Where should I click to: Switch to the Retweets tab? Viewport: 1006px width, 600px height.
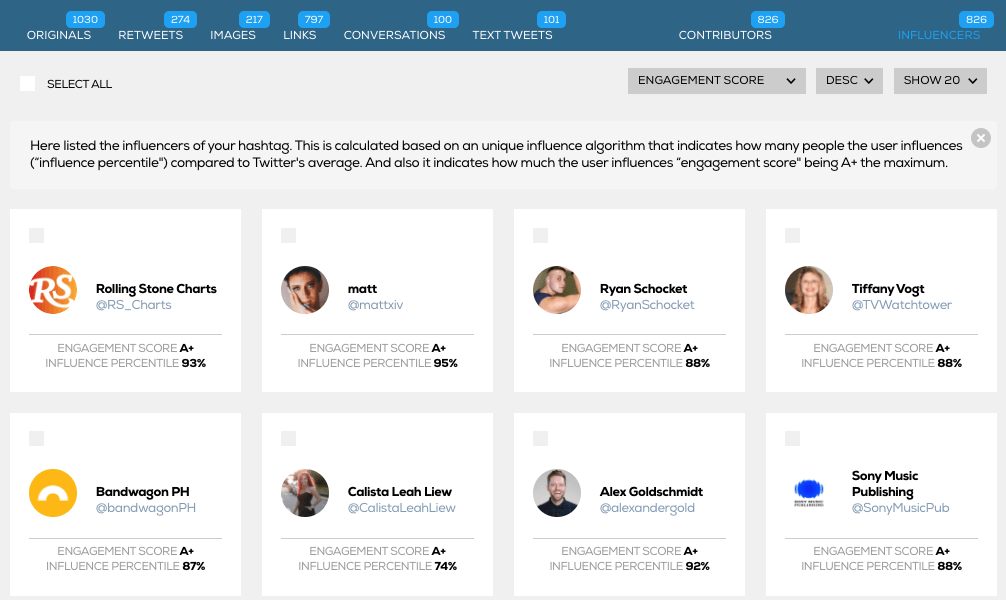tap(150, 35)
